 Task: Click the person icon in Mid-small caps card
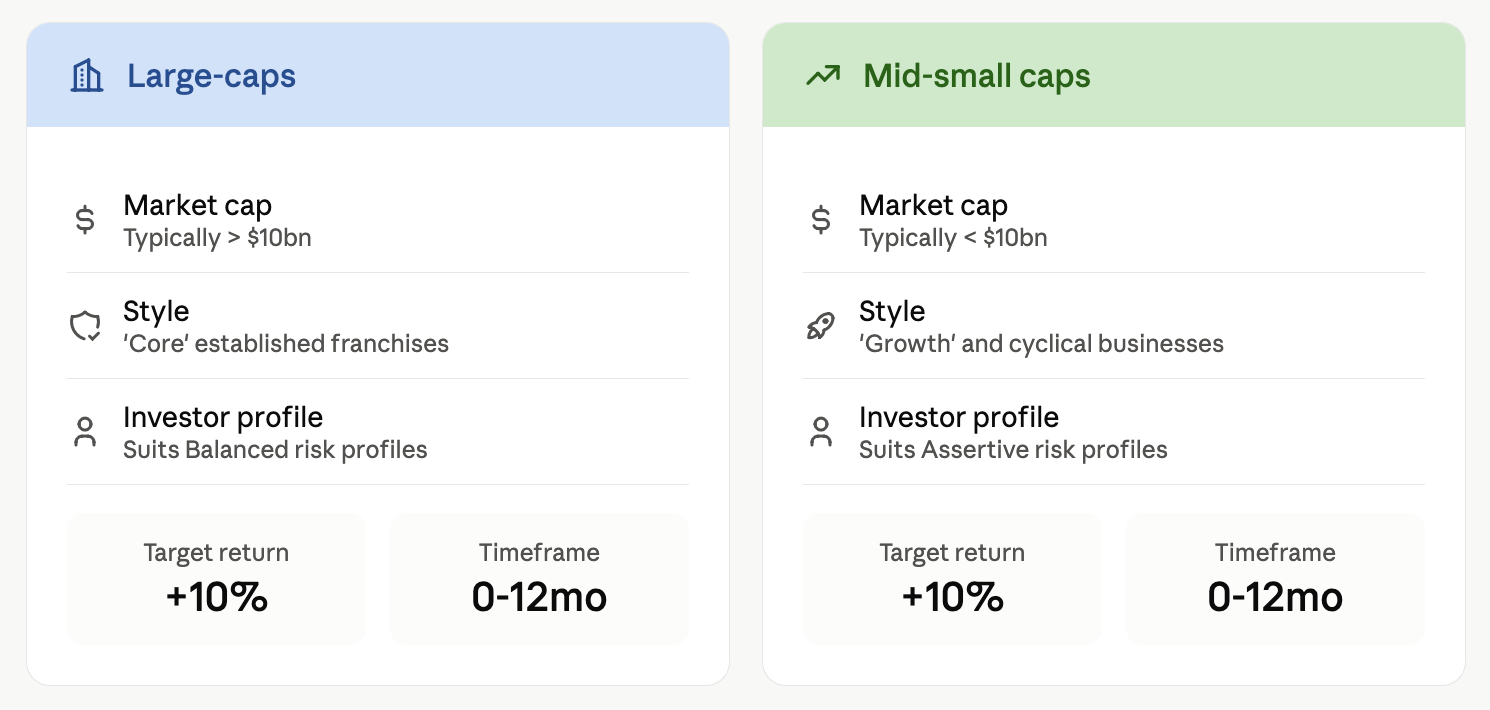[821, 432]
